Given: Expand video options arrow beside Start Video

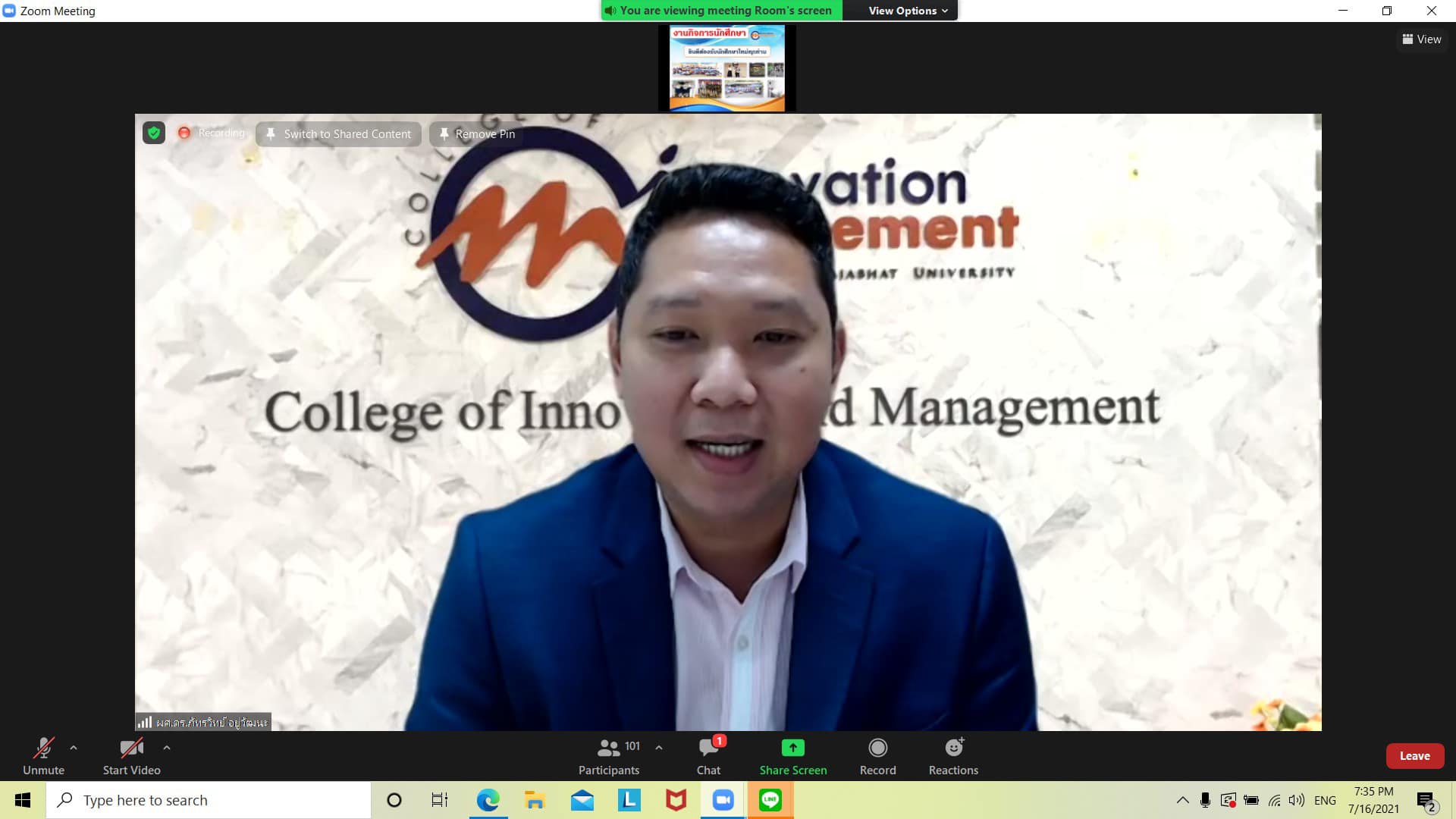Looking at the screenshot, I should click(167, 748).
